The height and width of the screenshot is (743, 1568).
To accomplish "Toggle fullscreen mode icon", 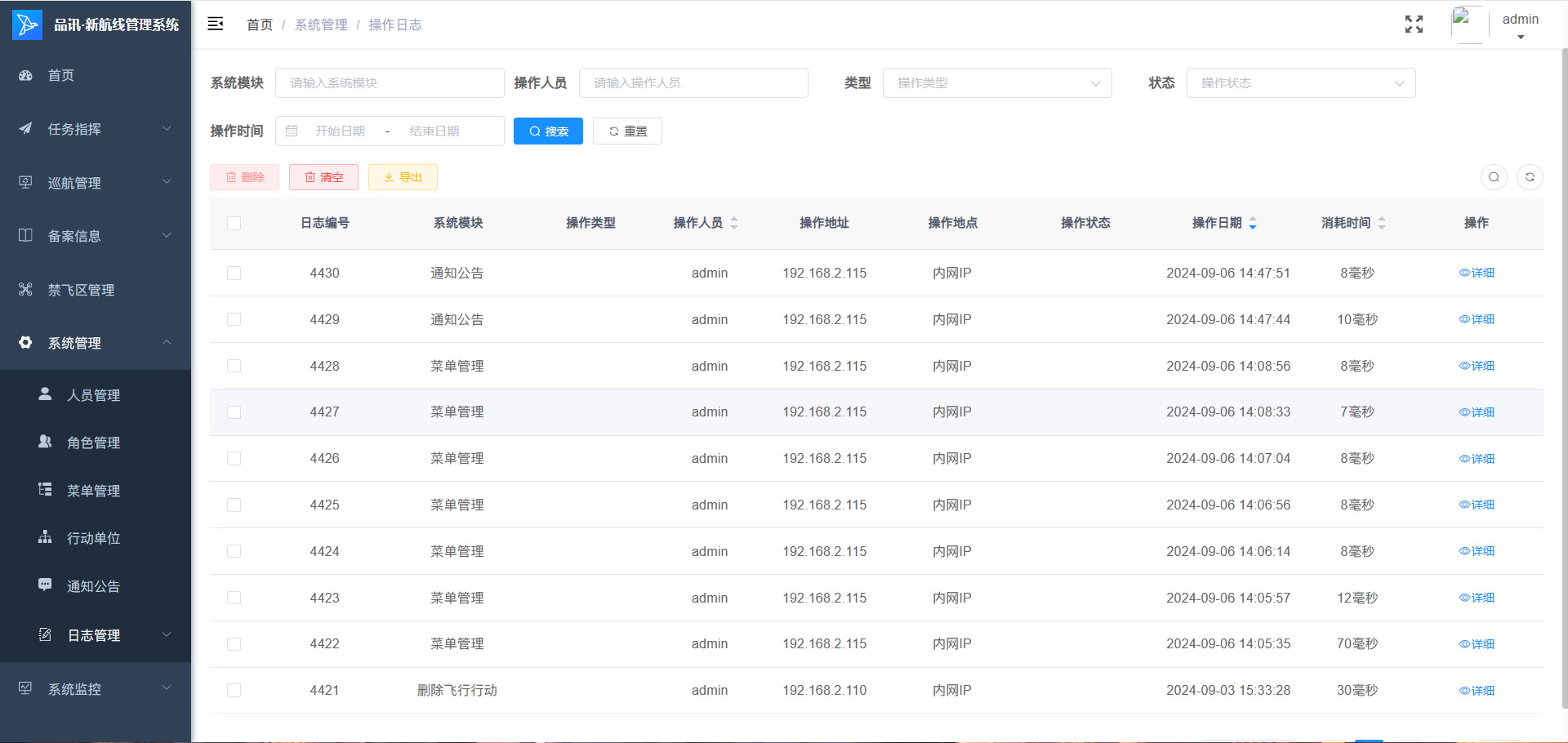I will click(1414, 24).
